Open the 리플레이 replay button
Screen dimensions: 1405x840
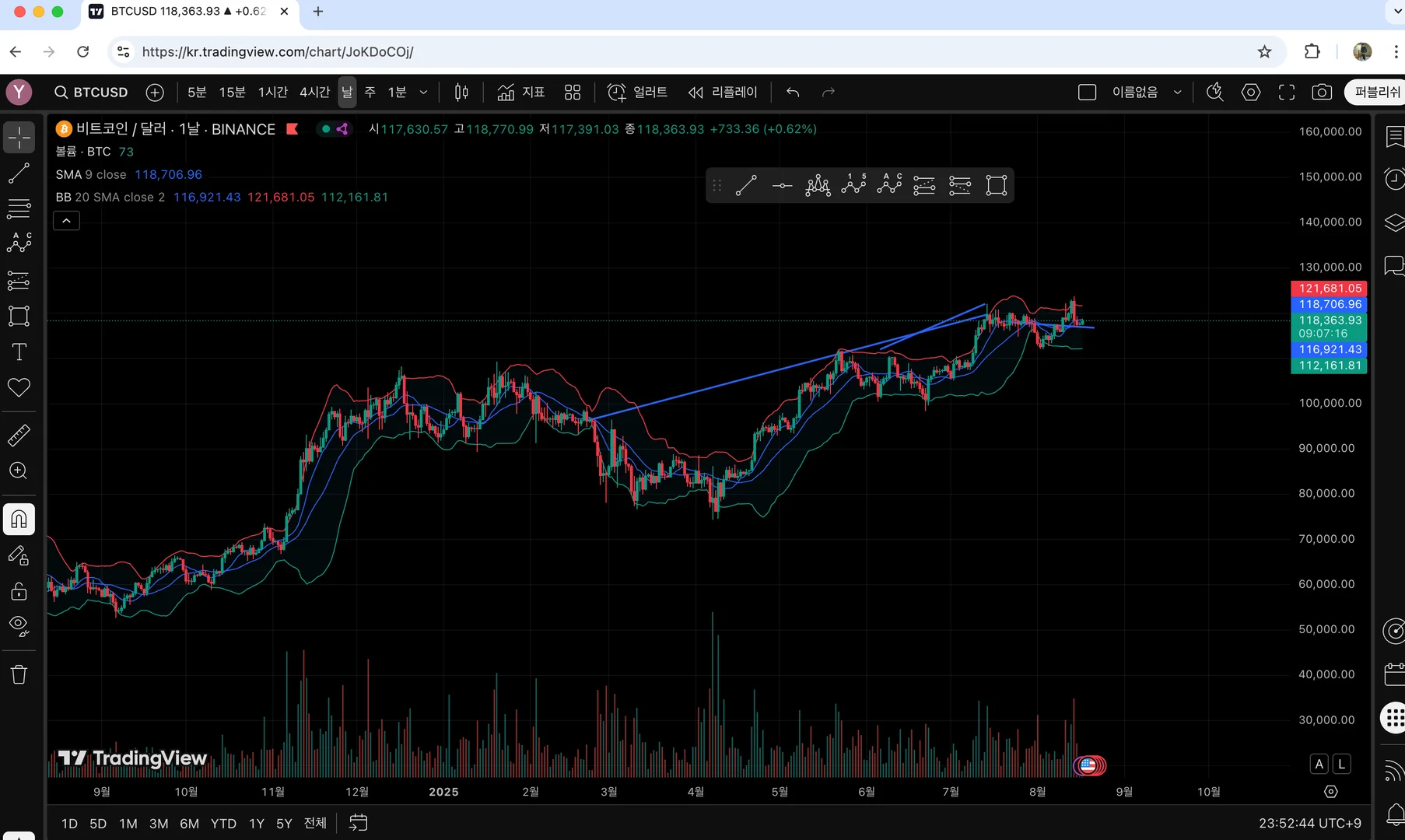pos(722,93)
